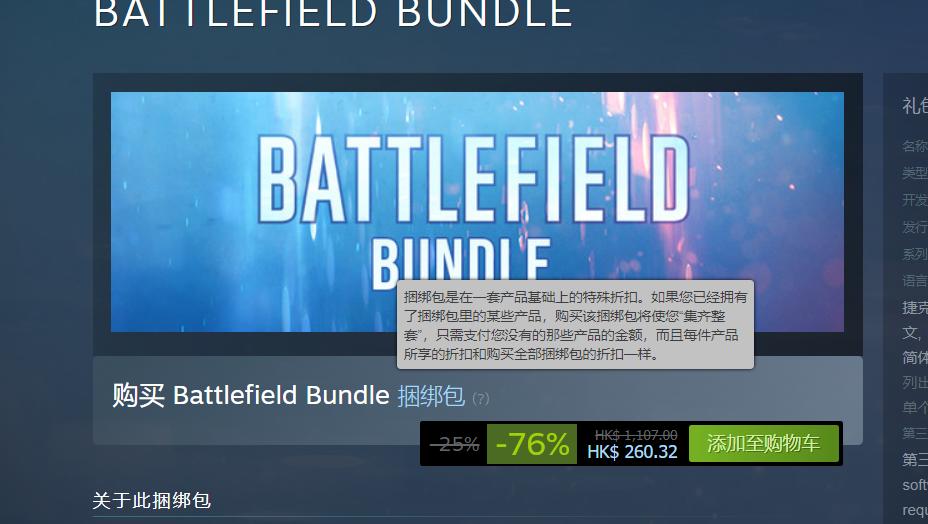Click the question mark help icon beside 捆绑包
This screenshot has height=524, width=928.
coord(481,398)
